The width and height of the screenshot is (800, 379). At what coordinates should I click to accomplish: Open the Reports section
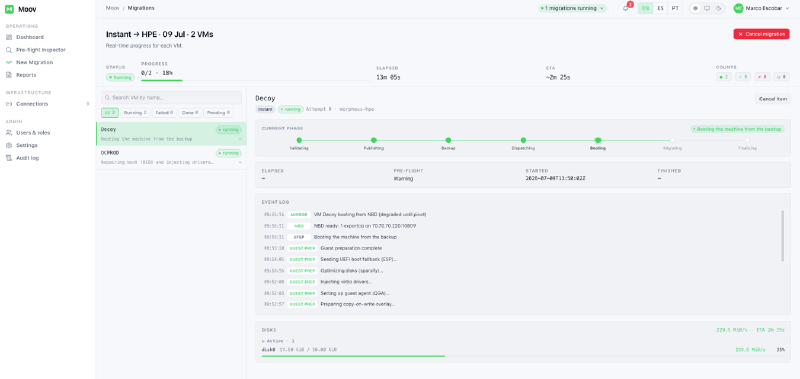26,75
